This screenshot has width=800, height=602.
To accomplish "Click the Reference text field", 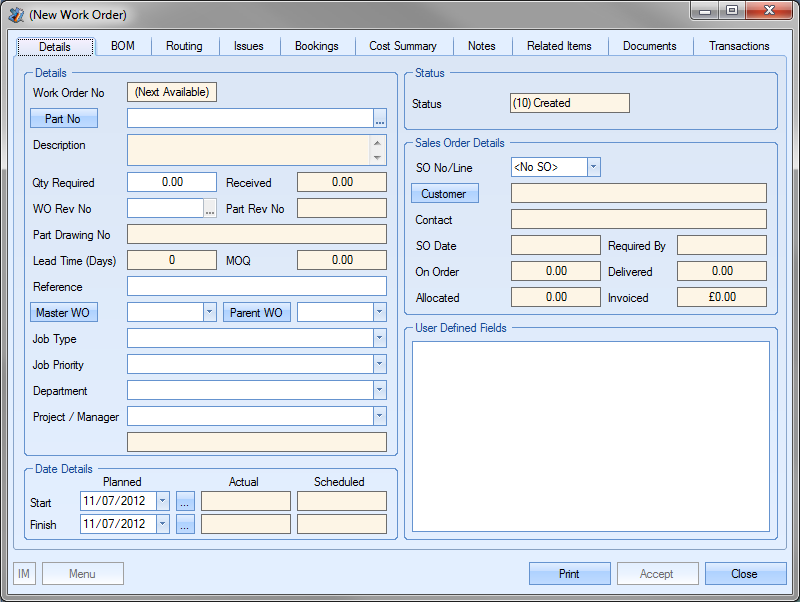I will (256, 287).
